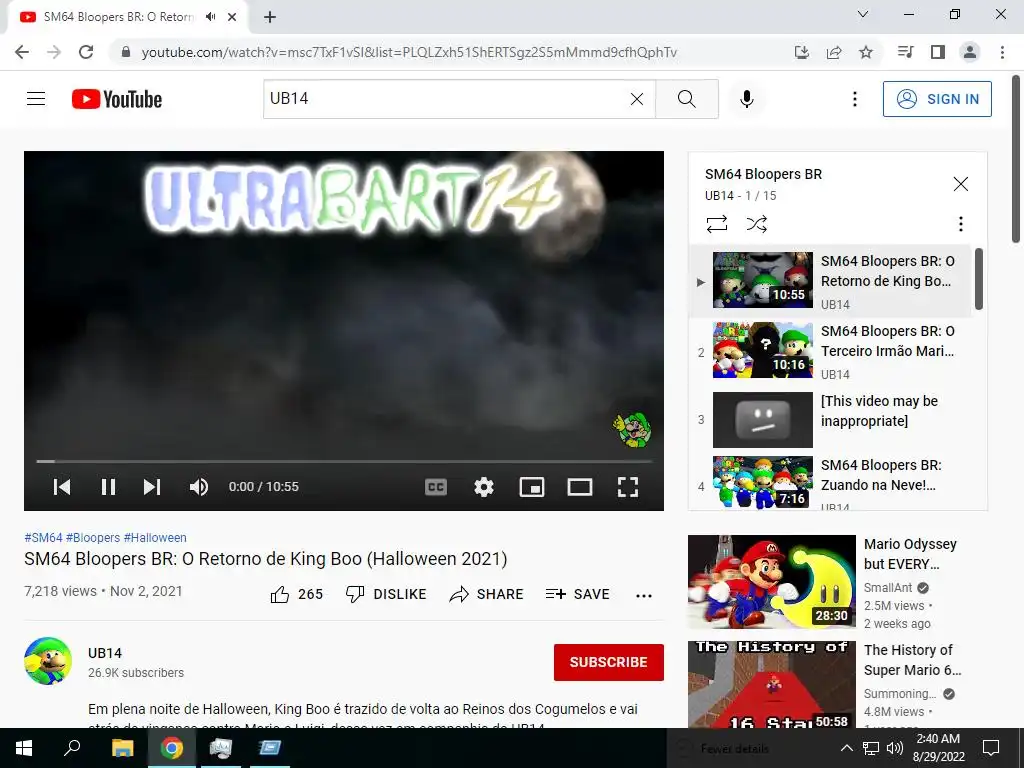Share this page from address bar
The height and width of the screenshot is (768, 1024).
tap(834, 52)
